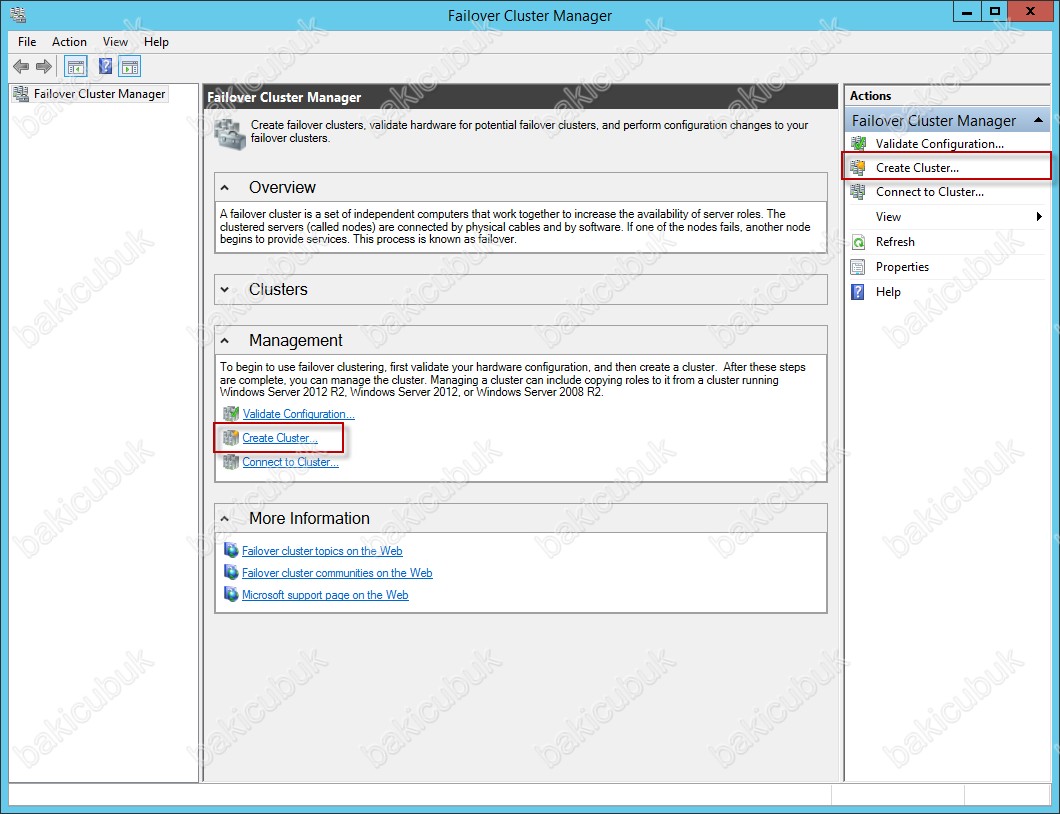Click the globe icon beside Microsoft support page
Image resolution: width=1060 pixels, height=814 pixels.
point(231,595)
